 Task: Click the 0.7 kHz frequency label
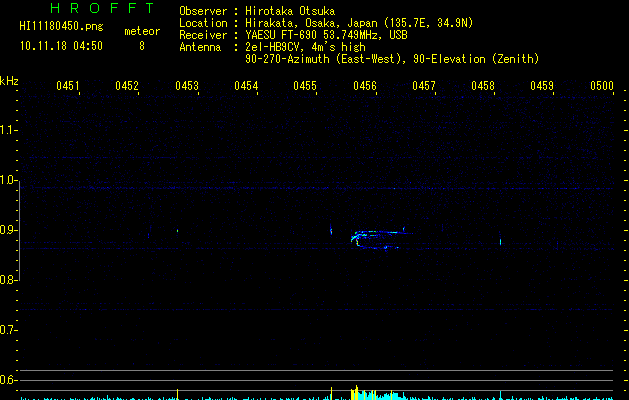[8, 330]
